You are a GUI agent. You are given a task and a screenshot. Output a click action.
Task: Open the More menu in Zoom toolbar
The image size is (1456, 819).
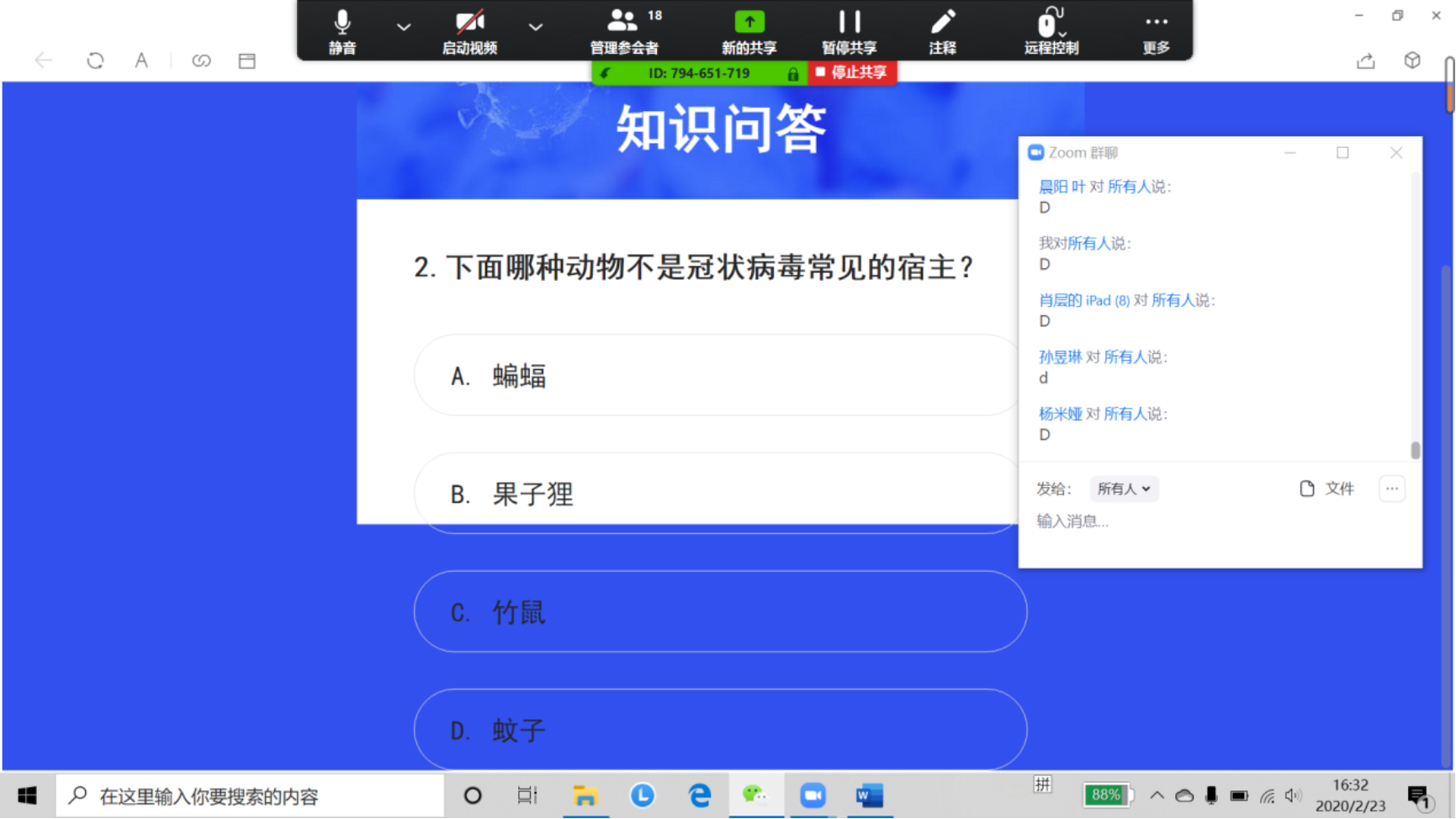click(x=1156, y=31)
